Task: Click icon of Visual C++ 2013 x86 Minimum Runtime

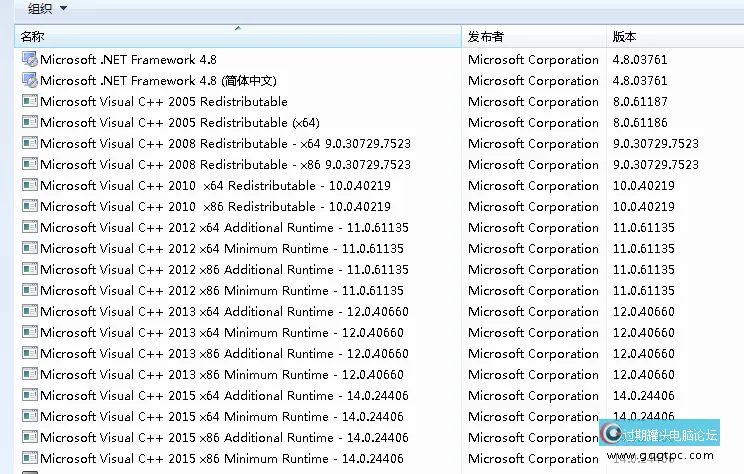Action: click(x=29, y=375)
